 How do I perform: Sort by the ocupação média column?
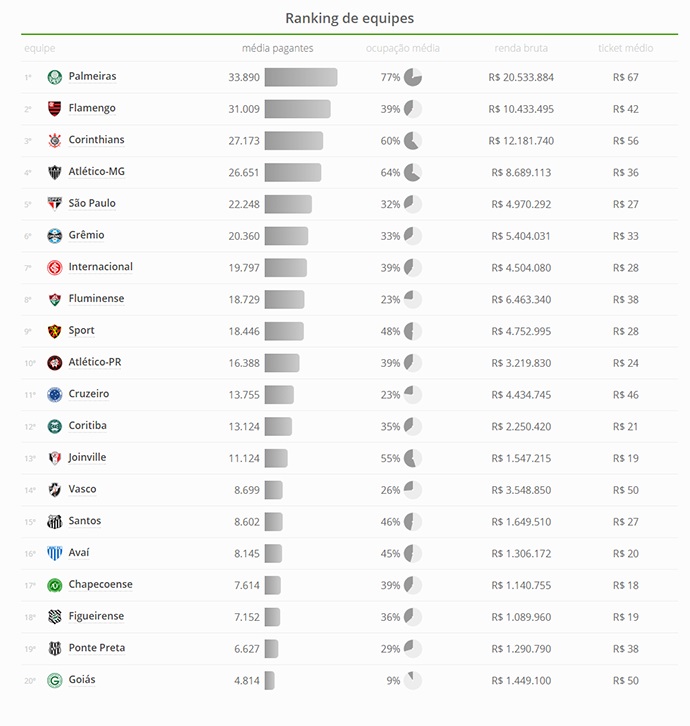(x=402, y=48)
